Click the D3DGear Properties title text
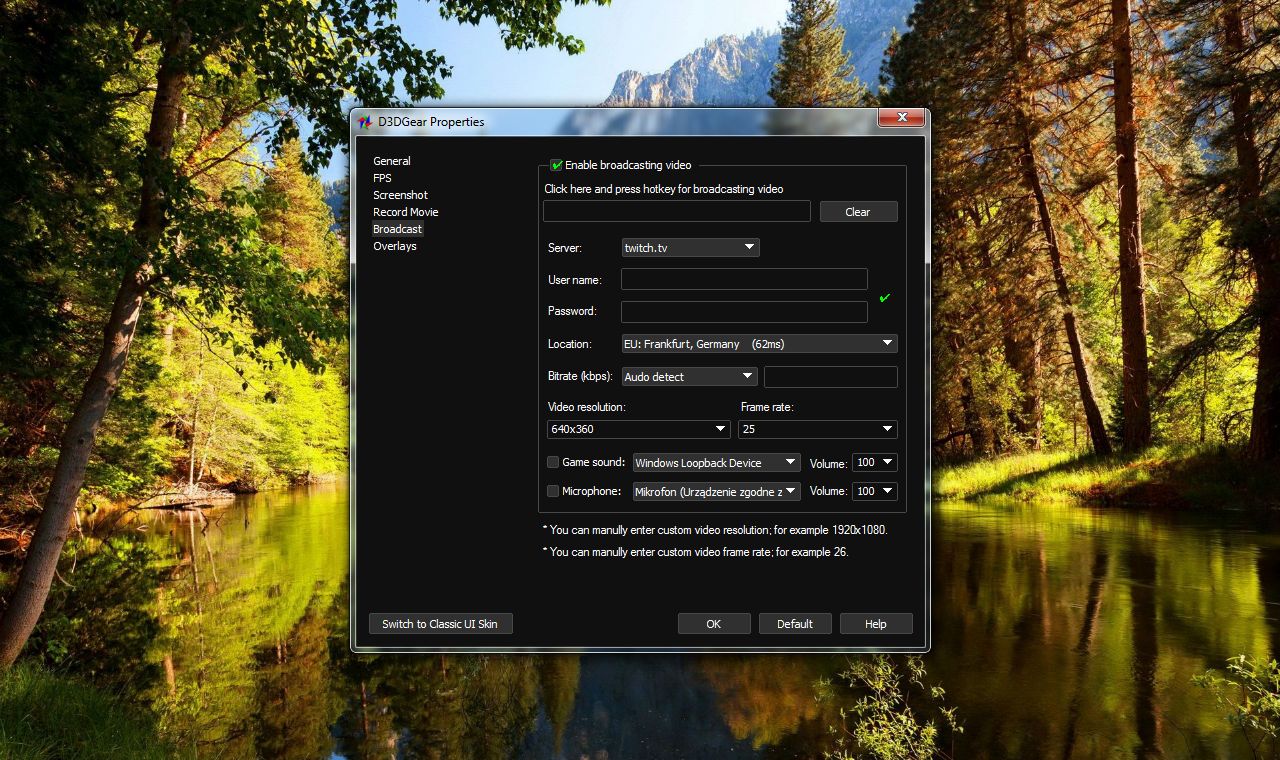1280x760 pixels. [x=431, y=122]
